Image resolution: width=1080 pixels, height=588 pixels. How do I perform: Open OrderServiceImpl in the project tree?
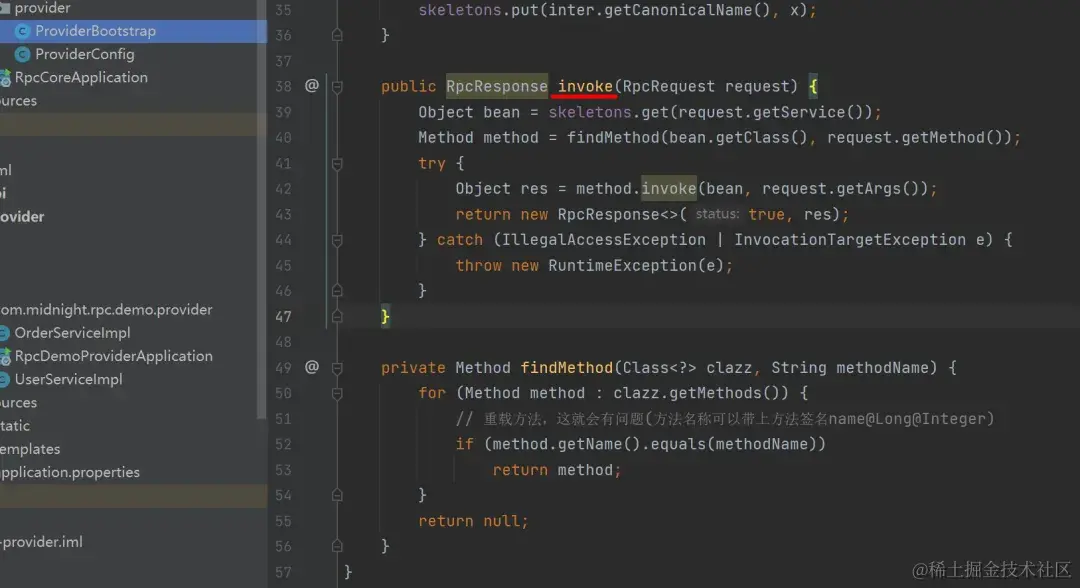[x=72, y=333]
